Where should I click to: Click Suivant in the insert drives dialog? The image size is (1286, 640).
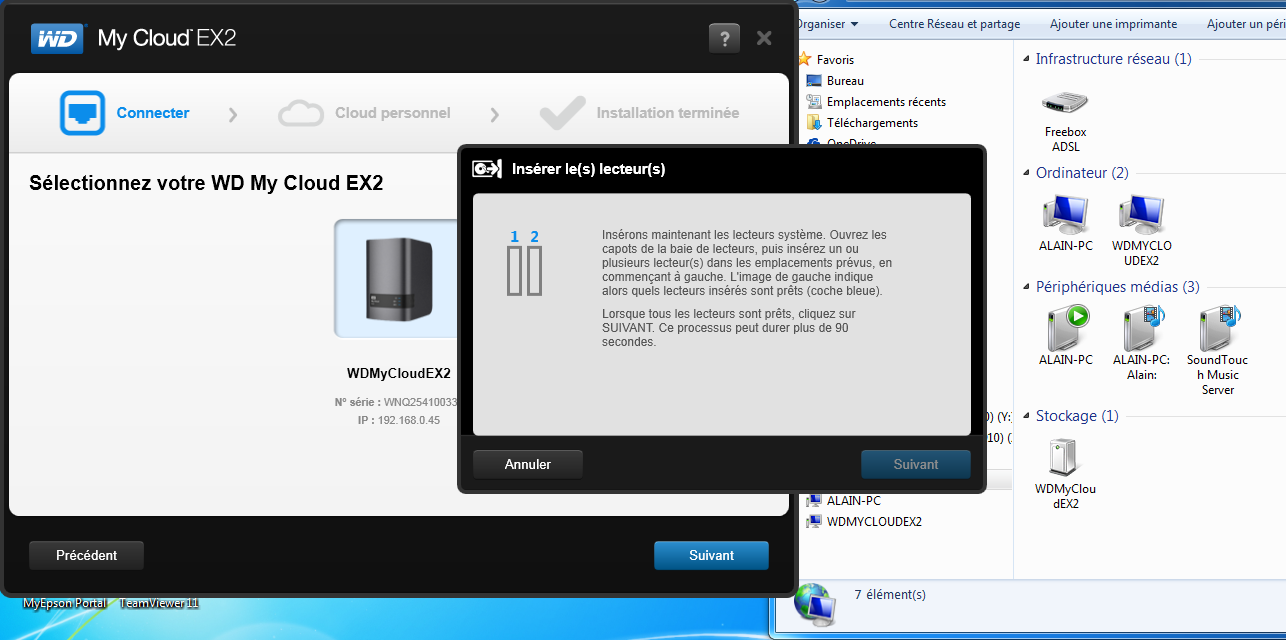tap(916, 464)
